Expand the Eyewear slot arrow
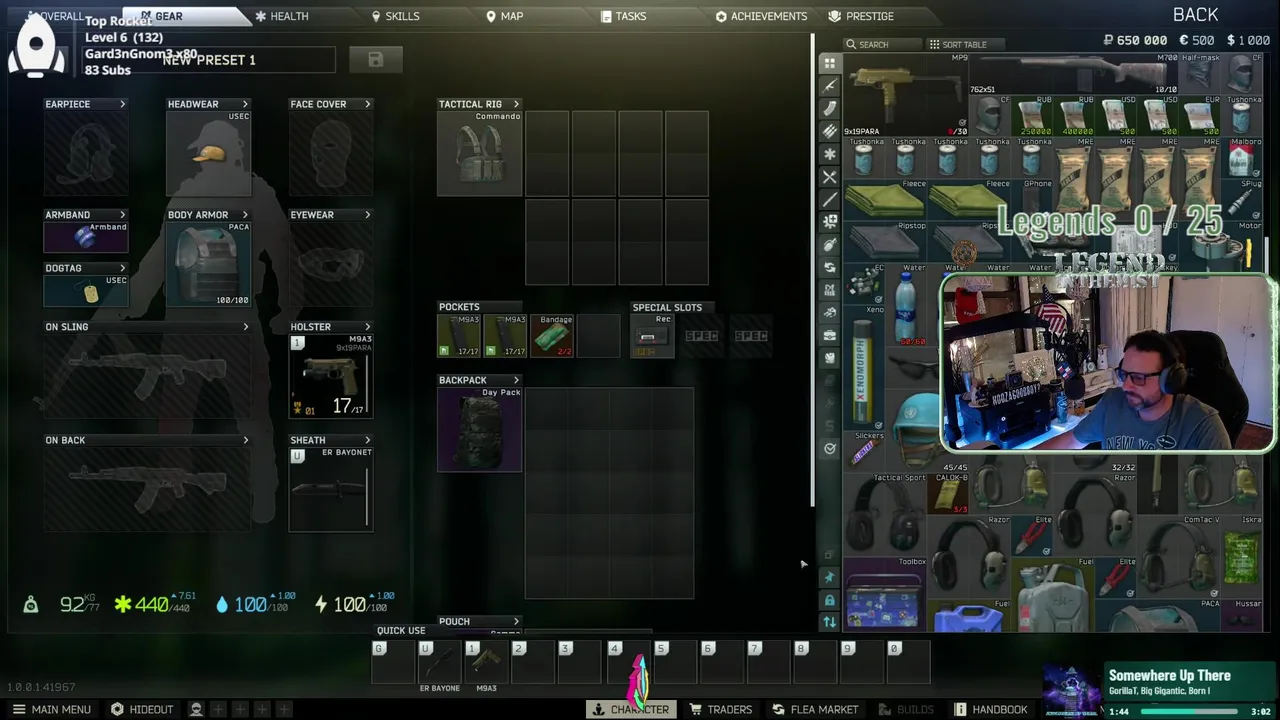Screen dimensions: 1280x720 coord(367,215)
